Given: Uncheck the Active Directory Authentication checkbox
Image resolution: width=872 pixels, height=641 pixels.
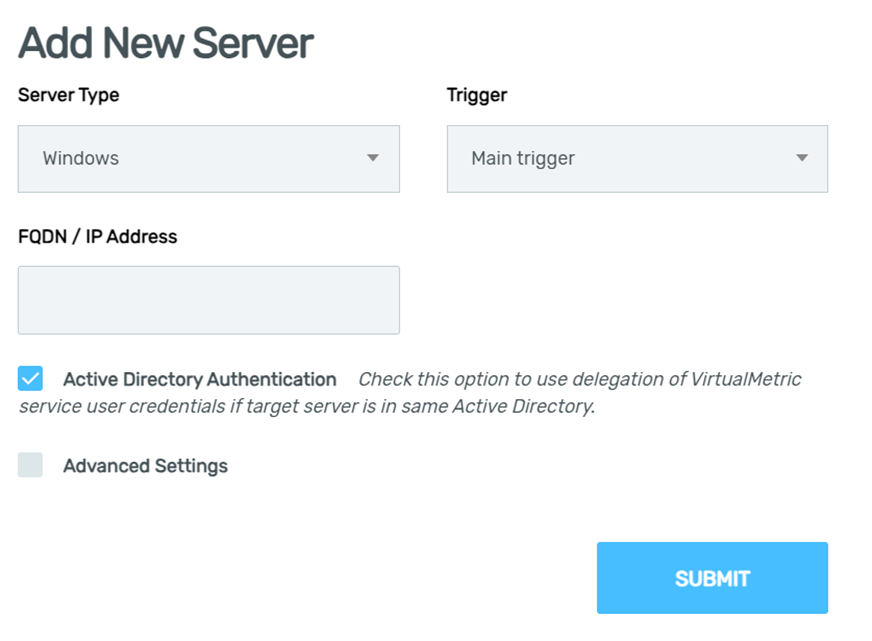Looking at the screenshot, I should (30, 379).
